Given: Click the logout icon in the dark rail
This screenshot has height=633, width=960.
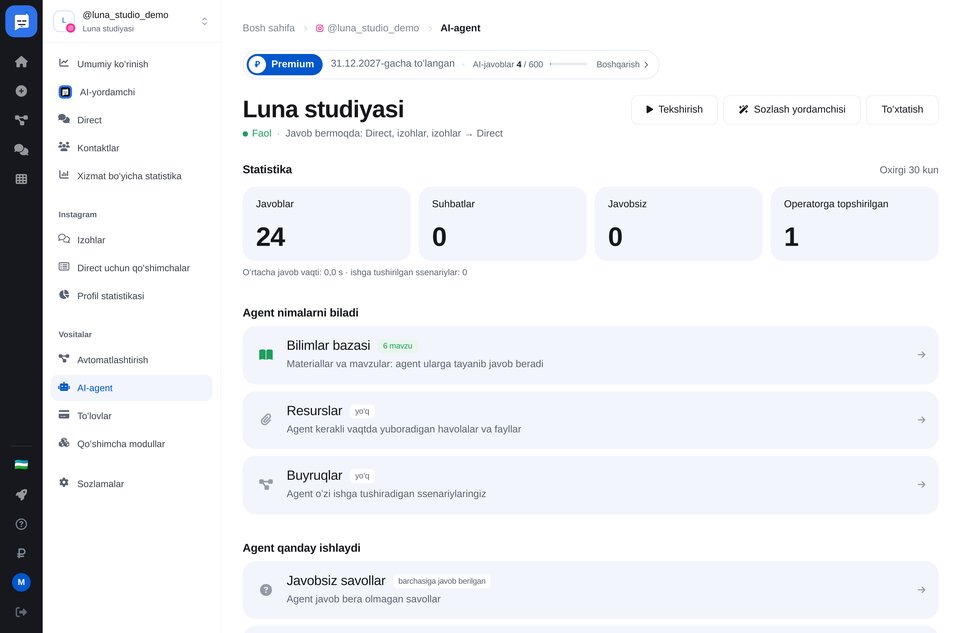Looking at the screenshot, I should coord(21,612).
